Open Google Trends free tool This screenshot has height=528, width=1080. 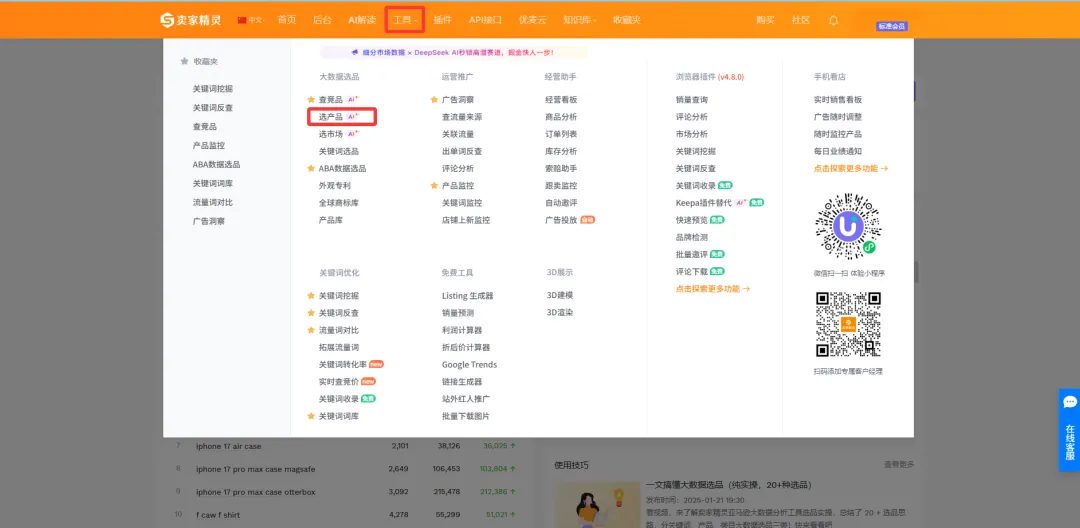(x=470, y=365)
